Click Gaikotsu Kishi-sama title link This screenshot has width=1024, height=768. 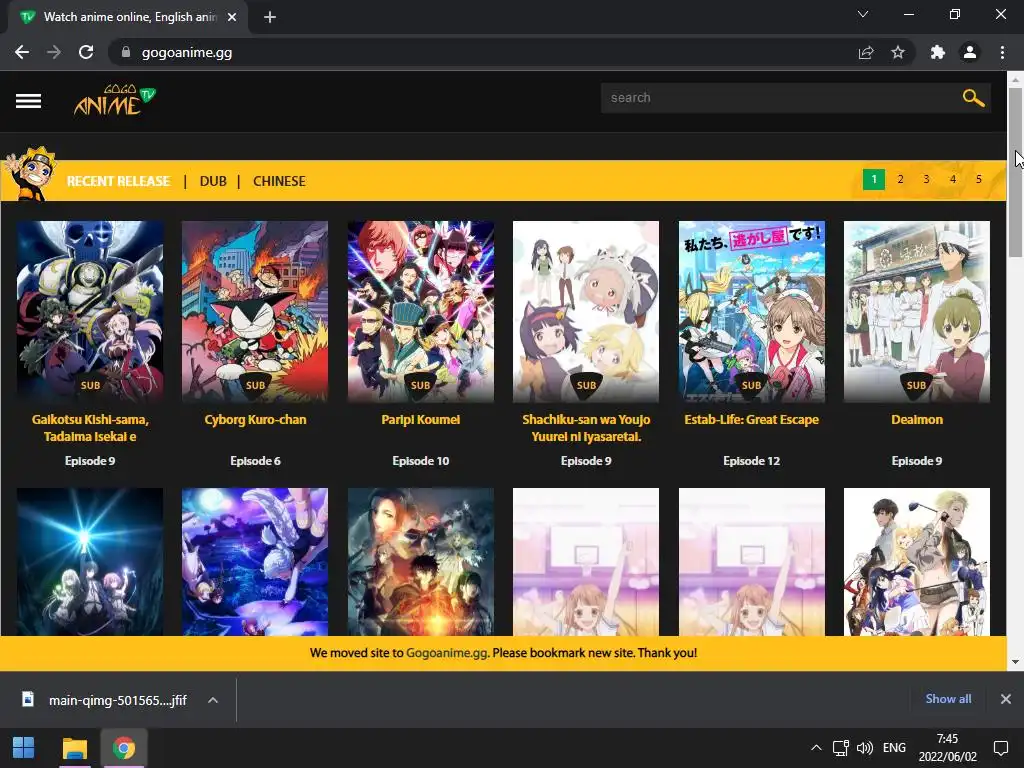tap(90, 428)
